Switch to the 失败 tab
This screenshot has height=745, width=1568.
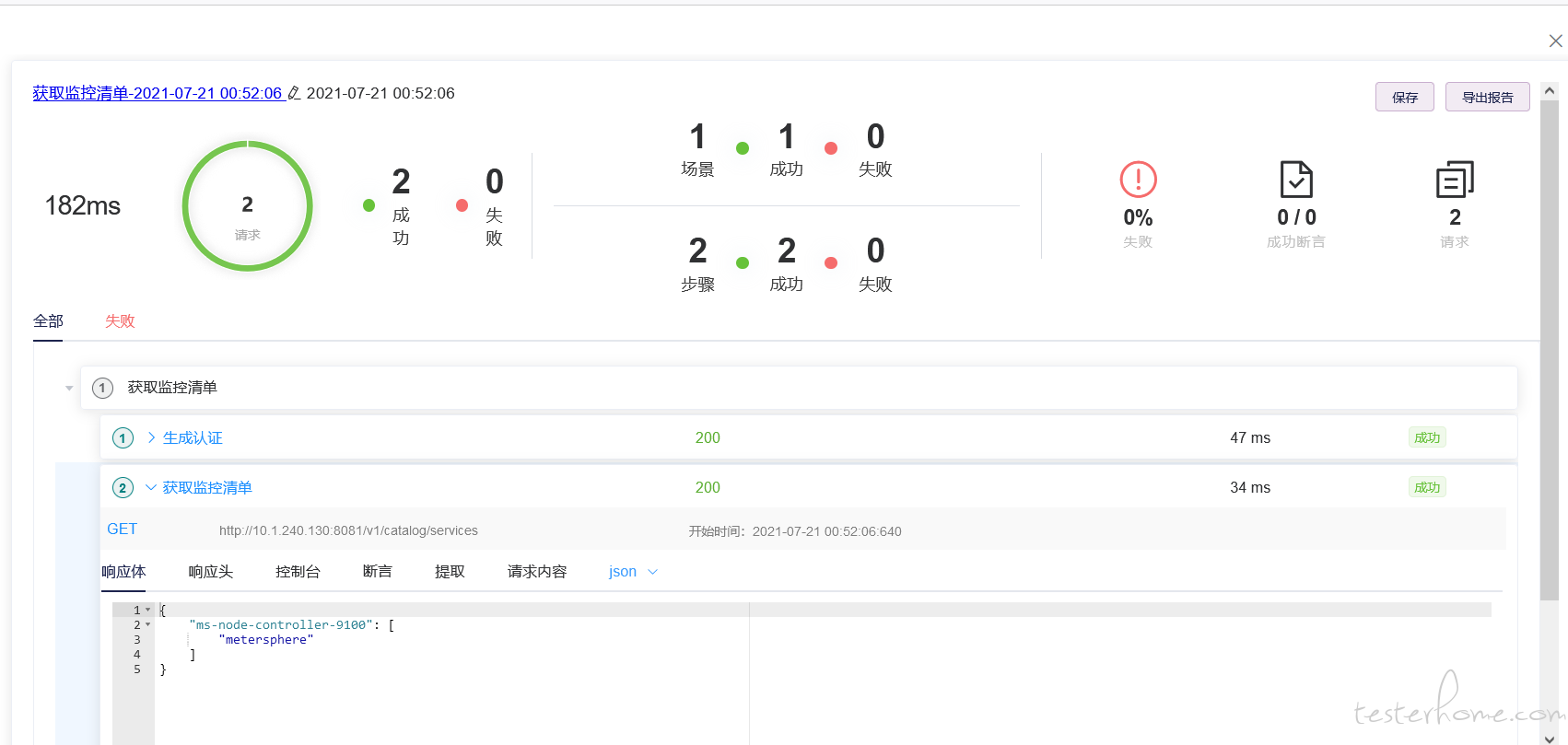[x=120, y=321]
